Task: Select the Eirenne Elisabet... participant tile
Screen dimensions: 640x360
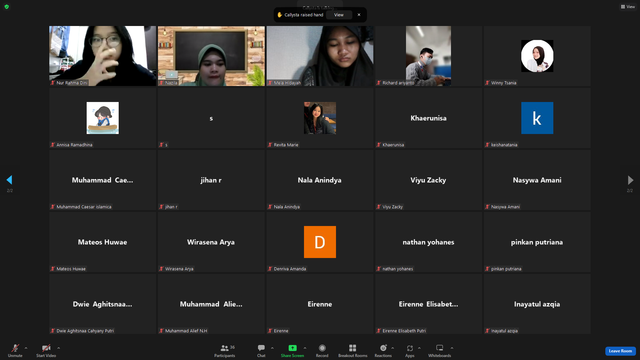Action: coord(428,304)
